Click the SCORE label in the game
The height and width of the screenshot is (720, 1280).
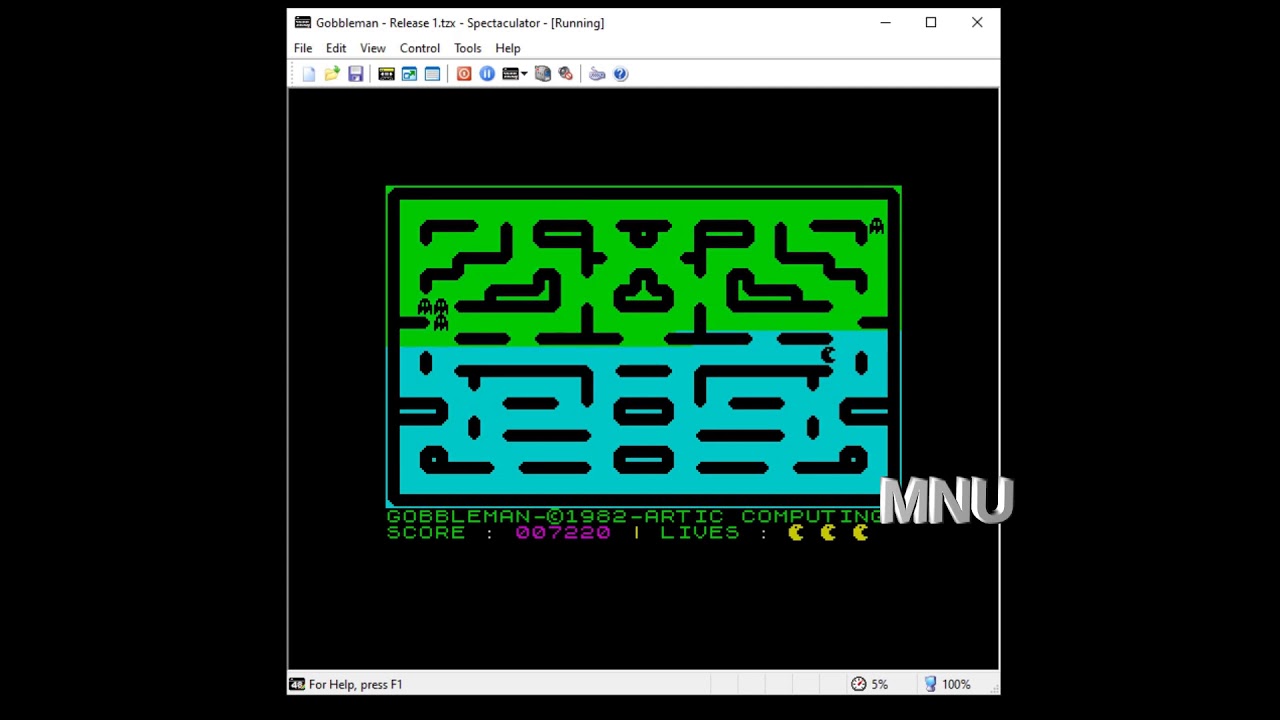tap(426, 533)
